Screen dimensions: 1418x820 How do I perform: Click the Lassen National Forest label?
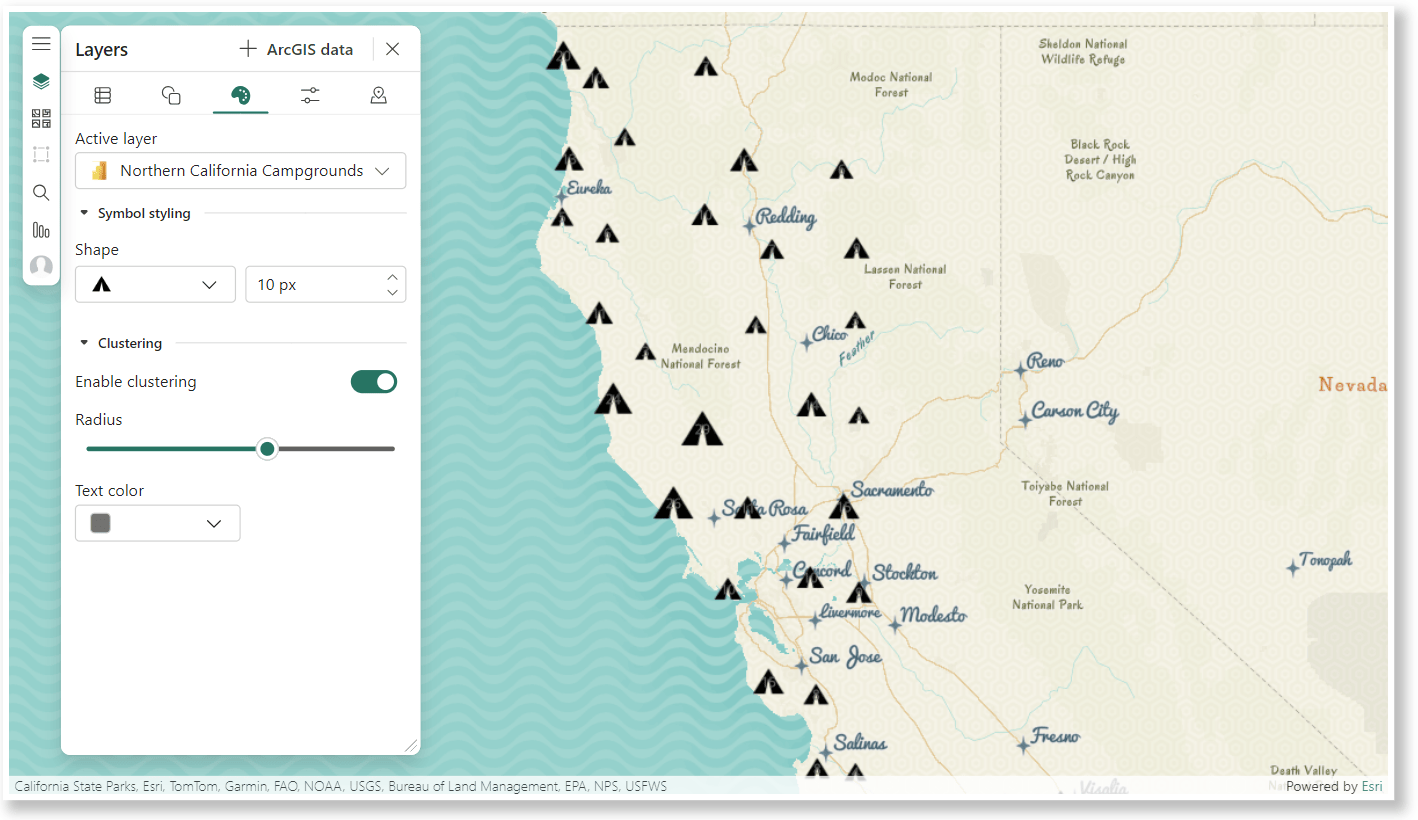point(905,277)
